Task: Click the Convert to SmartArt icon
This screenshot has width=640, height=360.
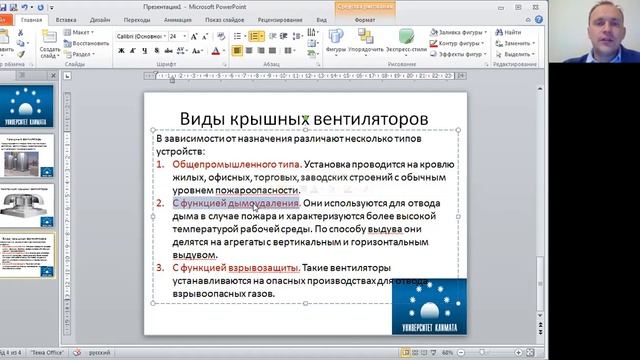Action: (312, 54)
